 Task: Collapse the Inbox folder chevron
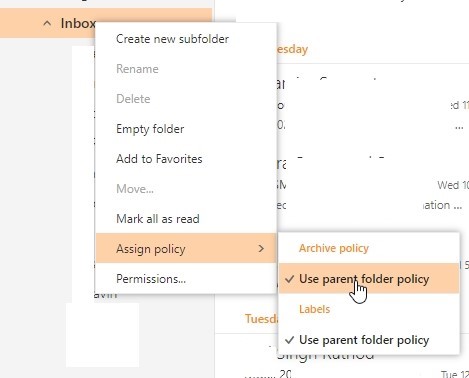click(47, 23)
